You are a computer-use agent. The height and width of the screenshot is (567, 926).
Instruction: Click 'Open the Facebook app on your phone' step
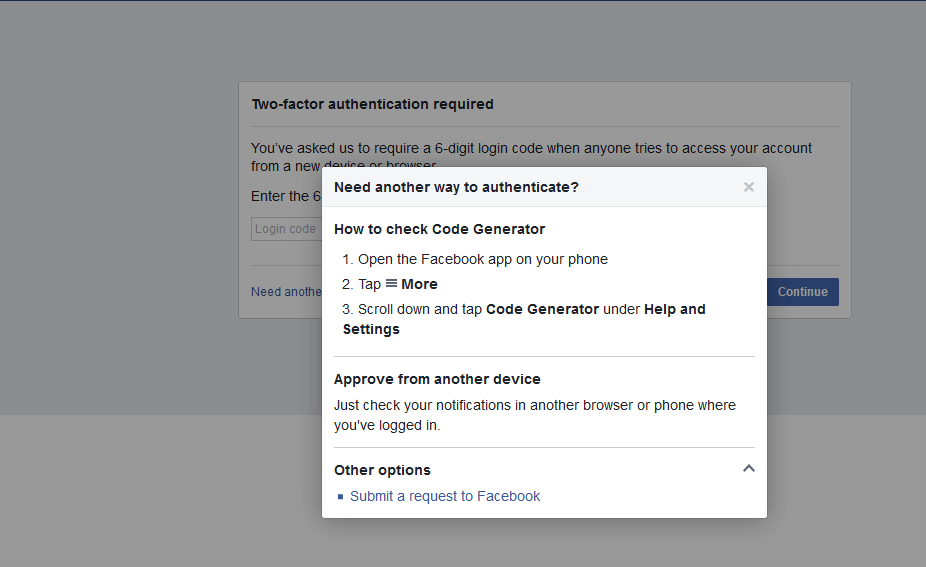482,259
